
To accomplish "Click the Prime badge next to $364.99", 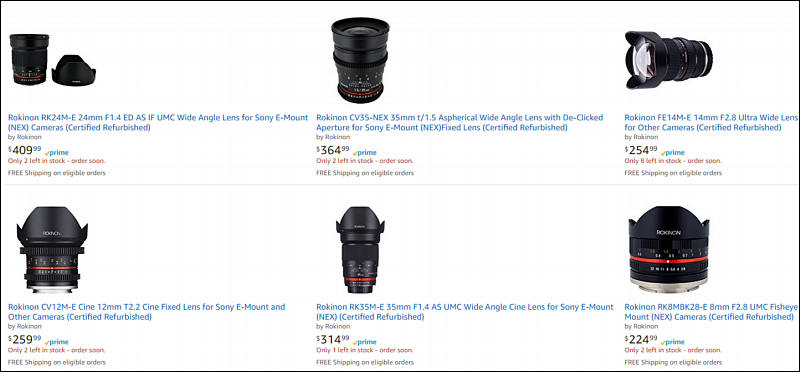I will click(365, 153).
